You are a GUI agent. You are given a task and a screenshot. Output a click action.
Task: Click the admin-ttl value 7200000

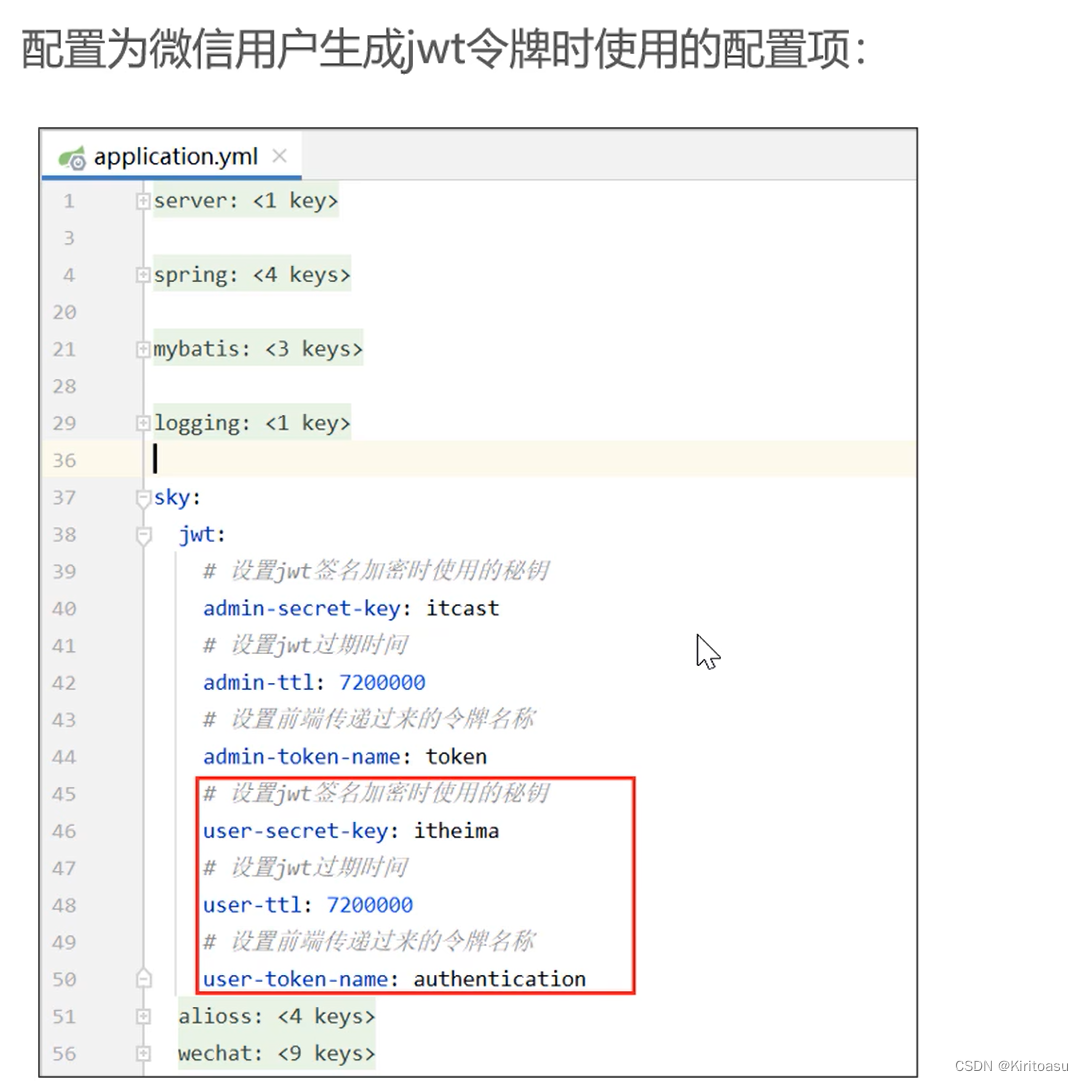click(x=382, y=683)
